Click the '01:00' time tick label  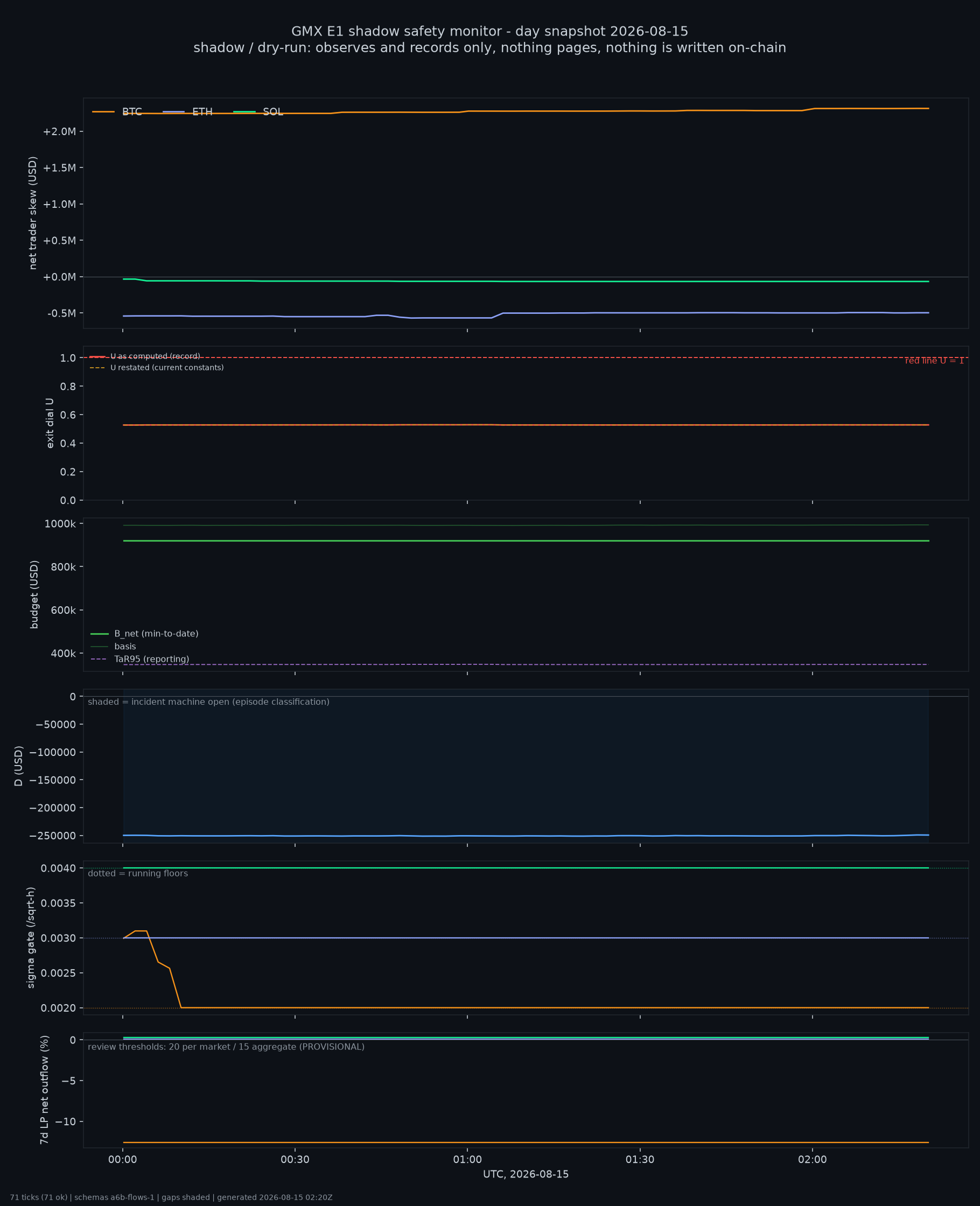click(x=467, y=1160)
